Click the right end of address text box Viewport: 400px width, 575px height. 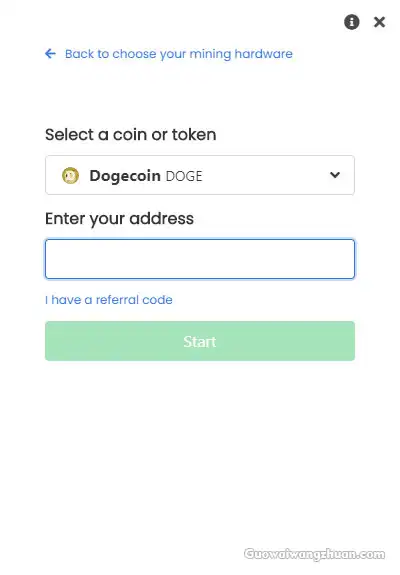pos(346,259)
